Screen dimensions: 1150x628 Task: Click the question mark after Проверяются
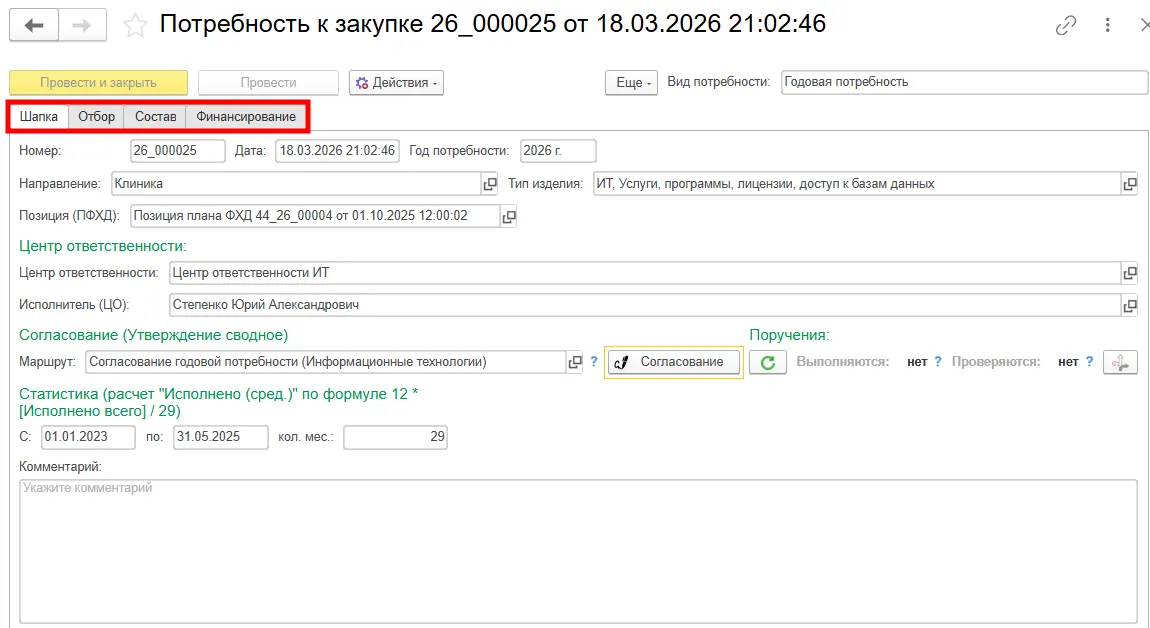click(1089, 362)
